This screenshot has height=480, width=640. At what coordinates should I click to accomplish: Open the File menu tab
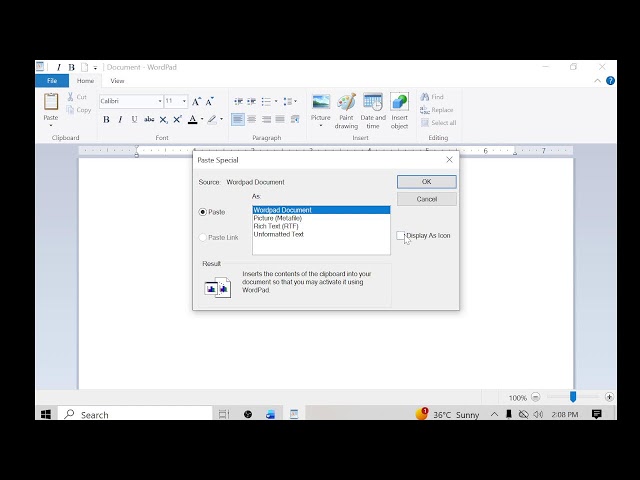52,81
